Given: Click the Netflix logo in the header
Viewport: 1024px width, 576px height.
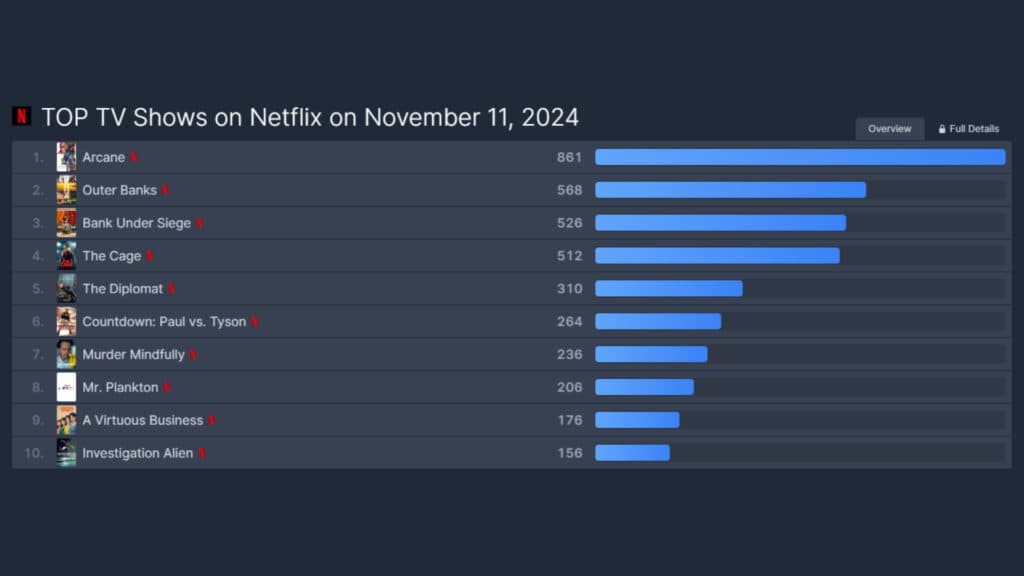Looking at the screenshot, I should pos(20,117).
